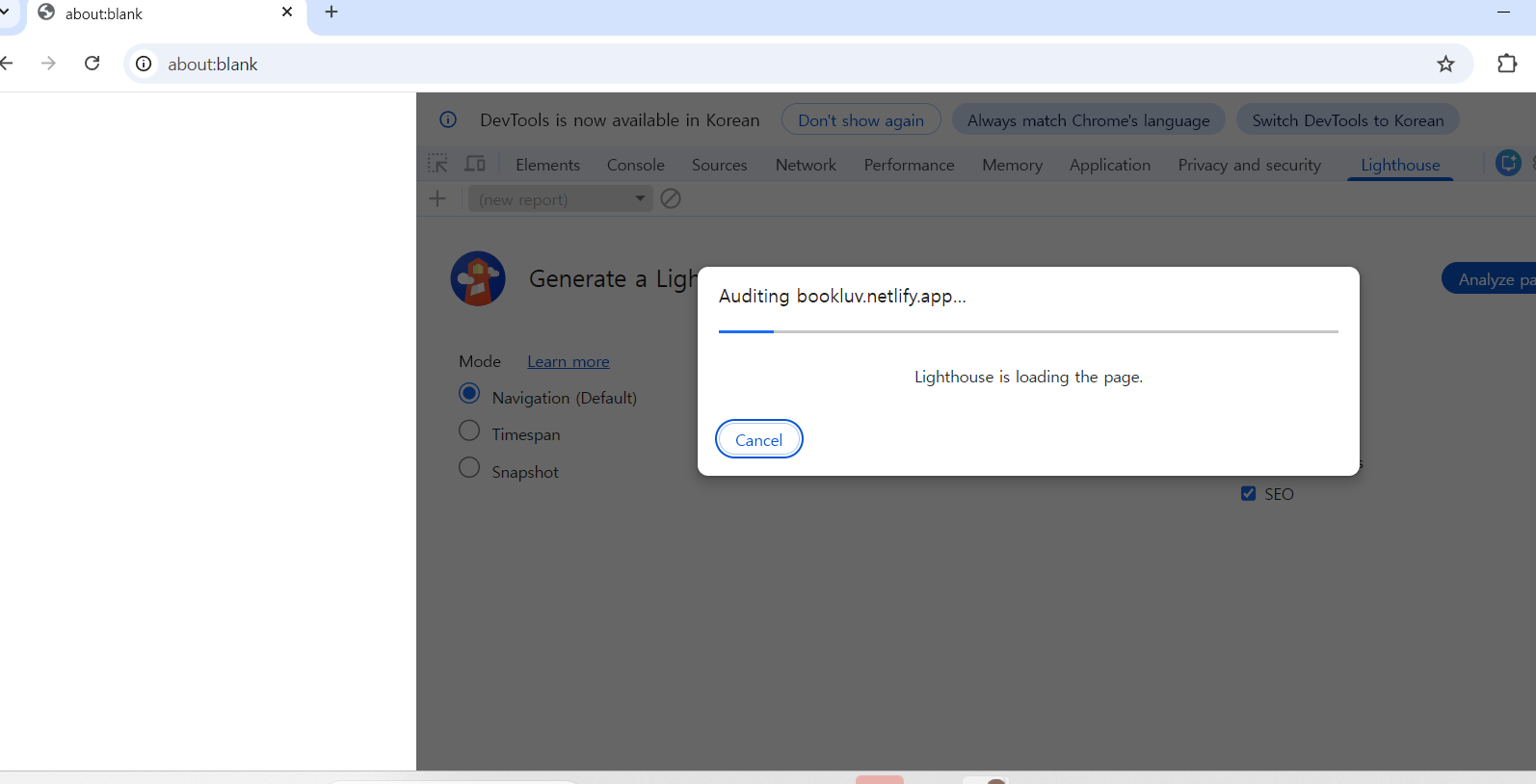Open the Sources panel tab
The image size is (1536, 784).
click(x=720, y=165)
